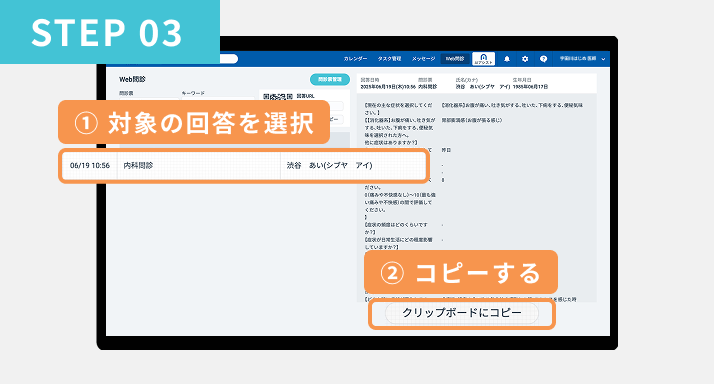Open the notification bell icon
The height and width of the screenshot is (384, 714).
507,59
